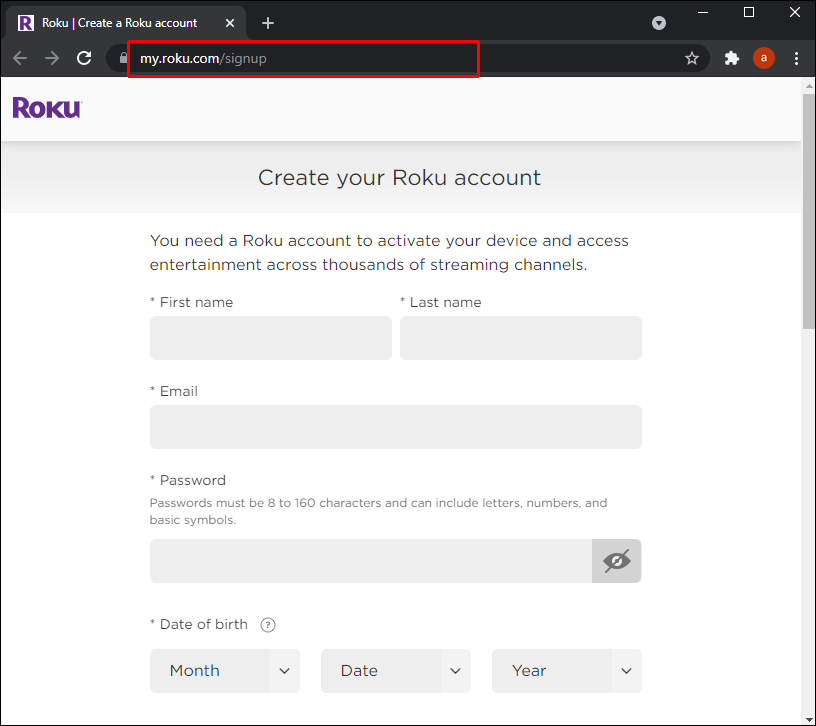
Task: Select the Roku account creation tab
Action: [120, 23]
